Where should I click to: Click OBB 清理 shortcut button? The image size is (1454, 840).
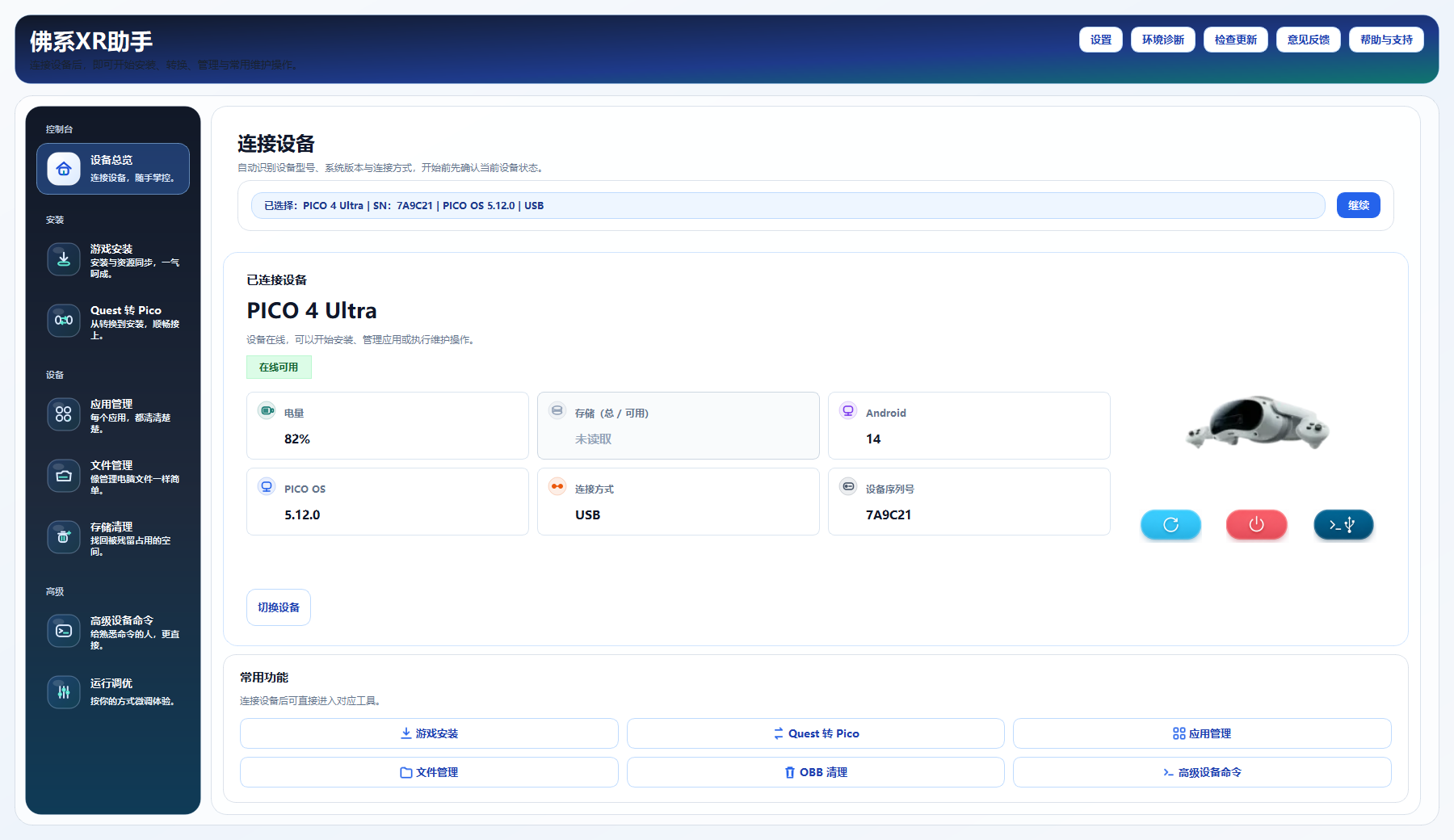pyautogui.click(x=816, y=772)
